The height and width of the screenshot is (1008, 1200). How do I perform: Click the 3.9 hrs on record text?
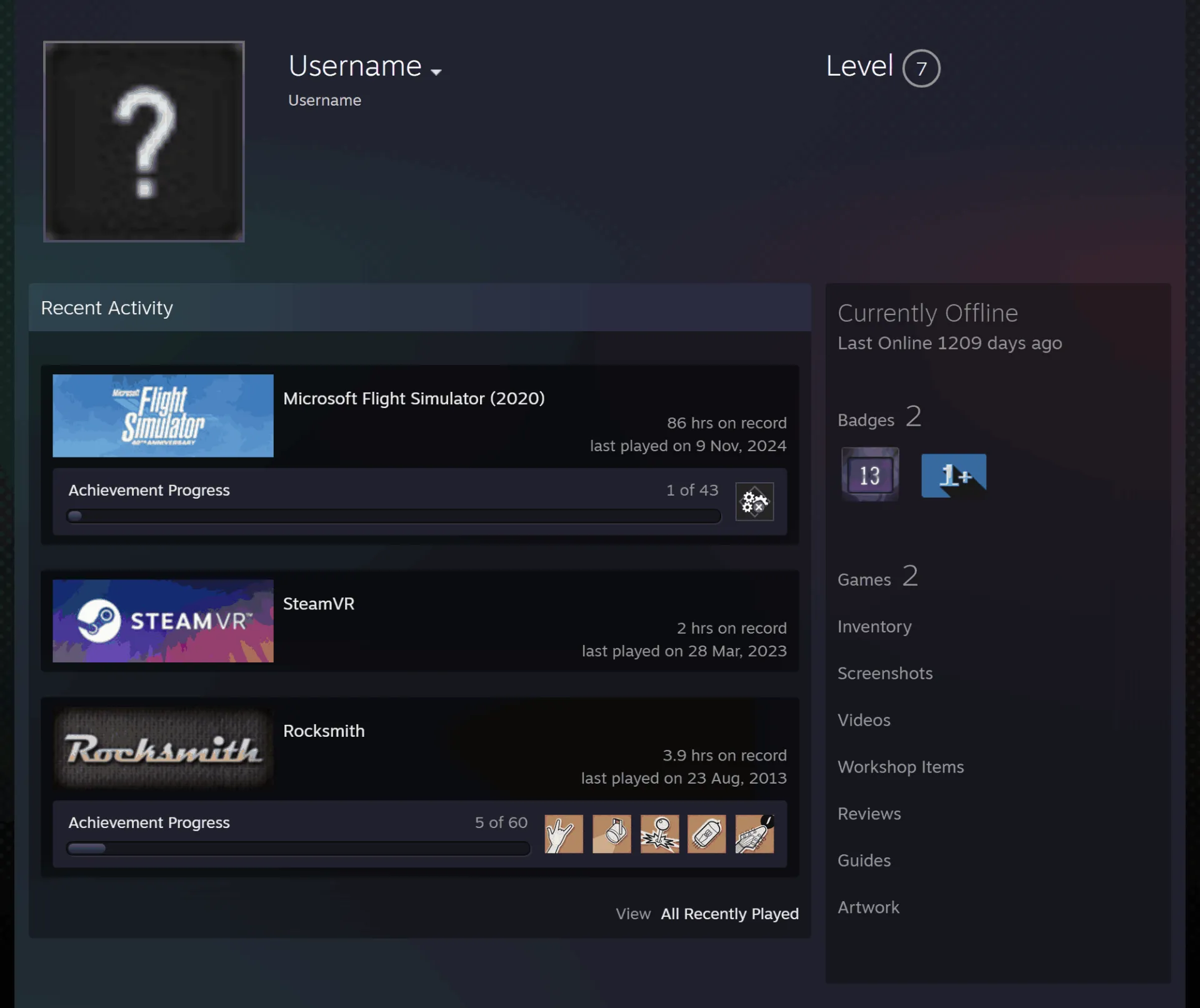coord(724,756)
